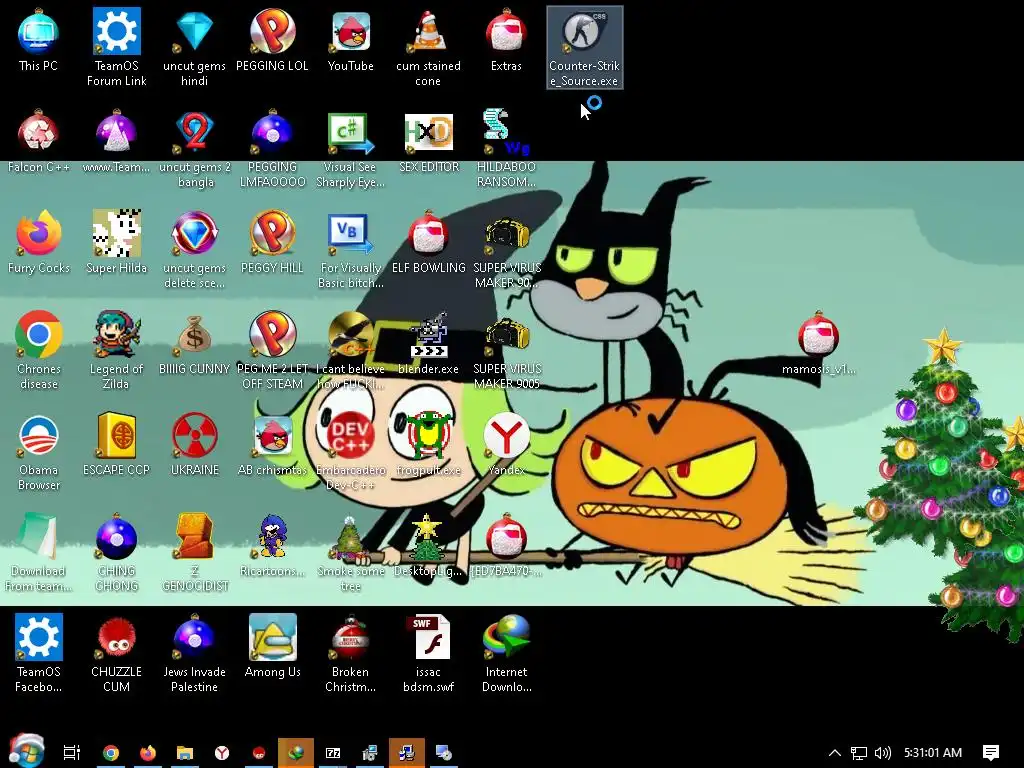The height and width of the screenshot is (768, 1024).
Task: Open the network status tray icon
Action: click(859, 753)
